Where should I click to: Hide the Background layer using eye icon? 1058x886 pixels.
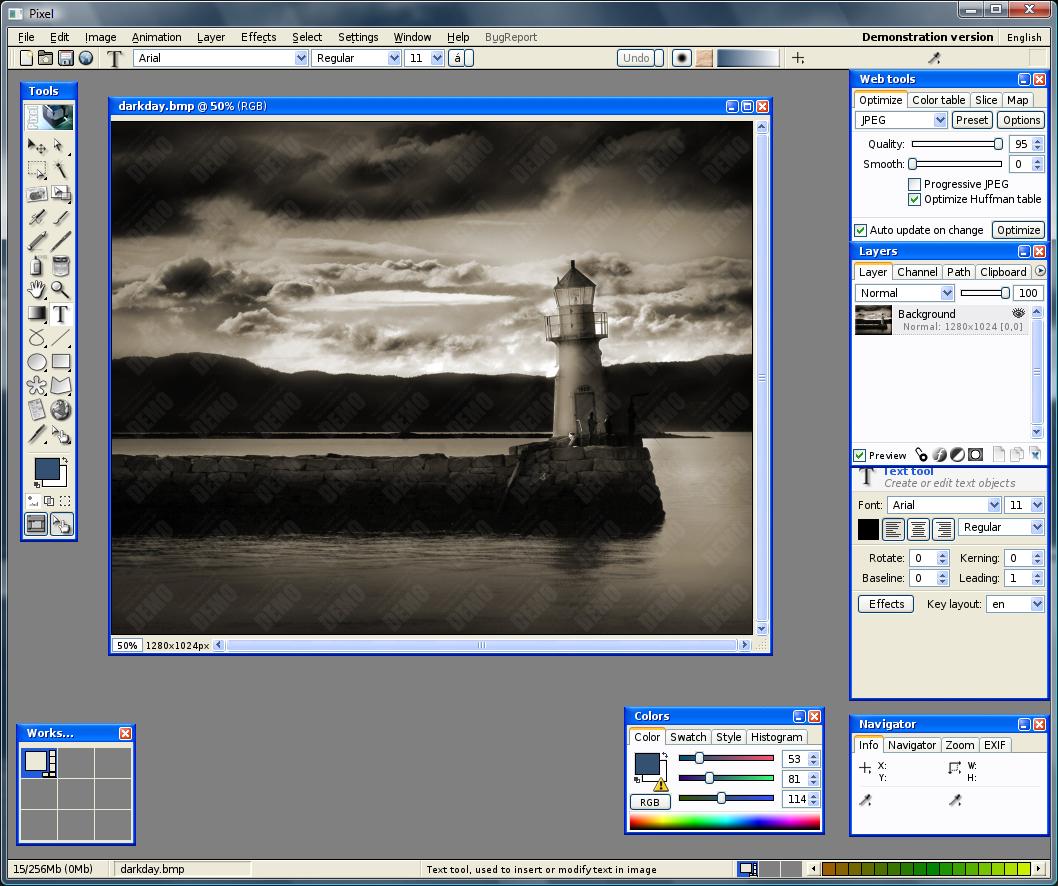(x=1018, y=314)
